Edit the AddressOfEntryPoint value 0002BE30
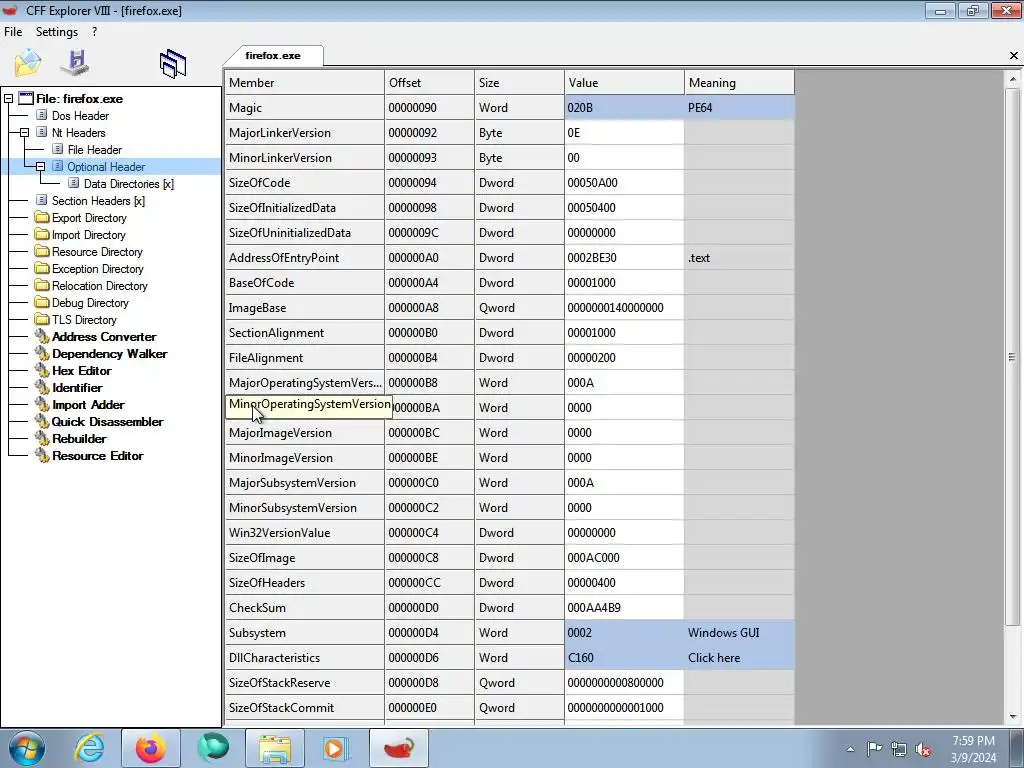1024x768 pixels. 624,257
